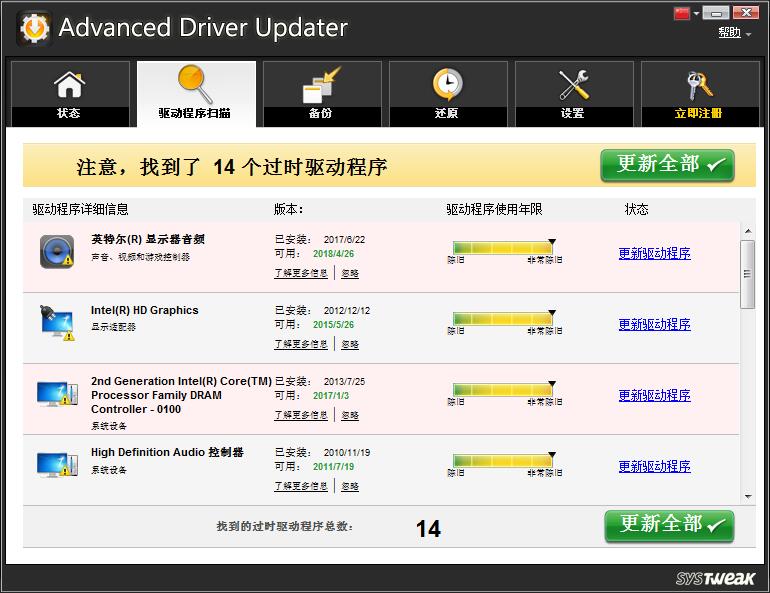Open the 还原 restore clock icon

pyautogui.click(x=447, y=85)
